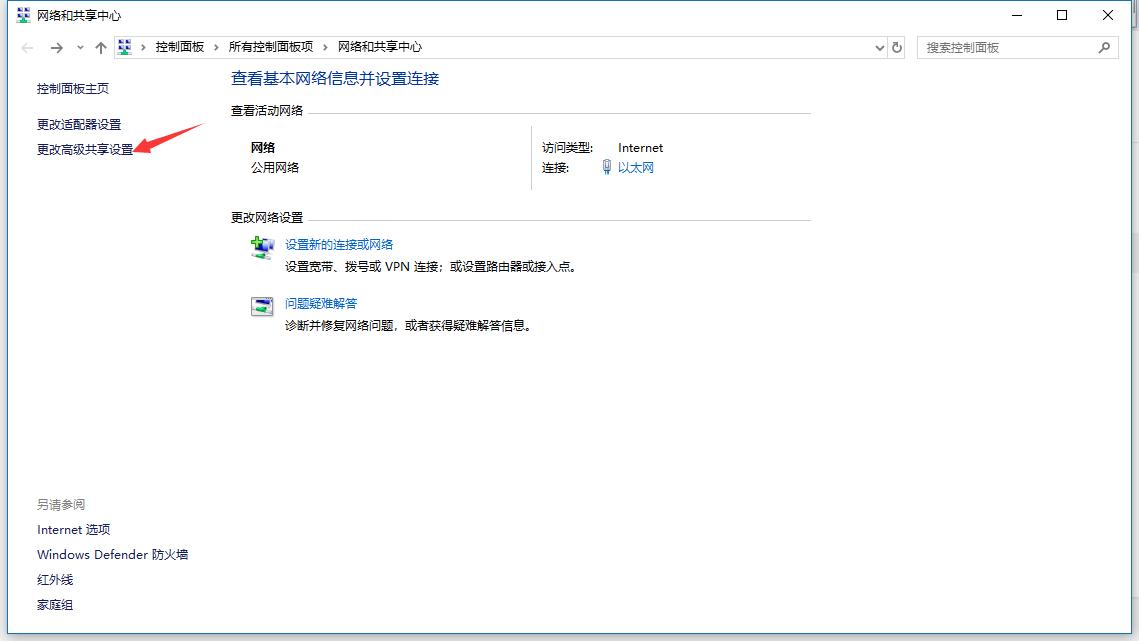Click the network icon inside the address bar

(x=125, y=46)
